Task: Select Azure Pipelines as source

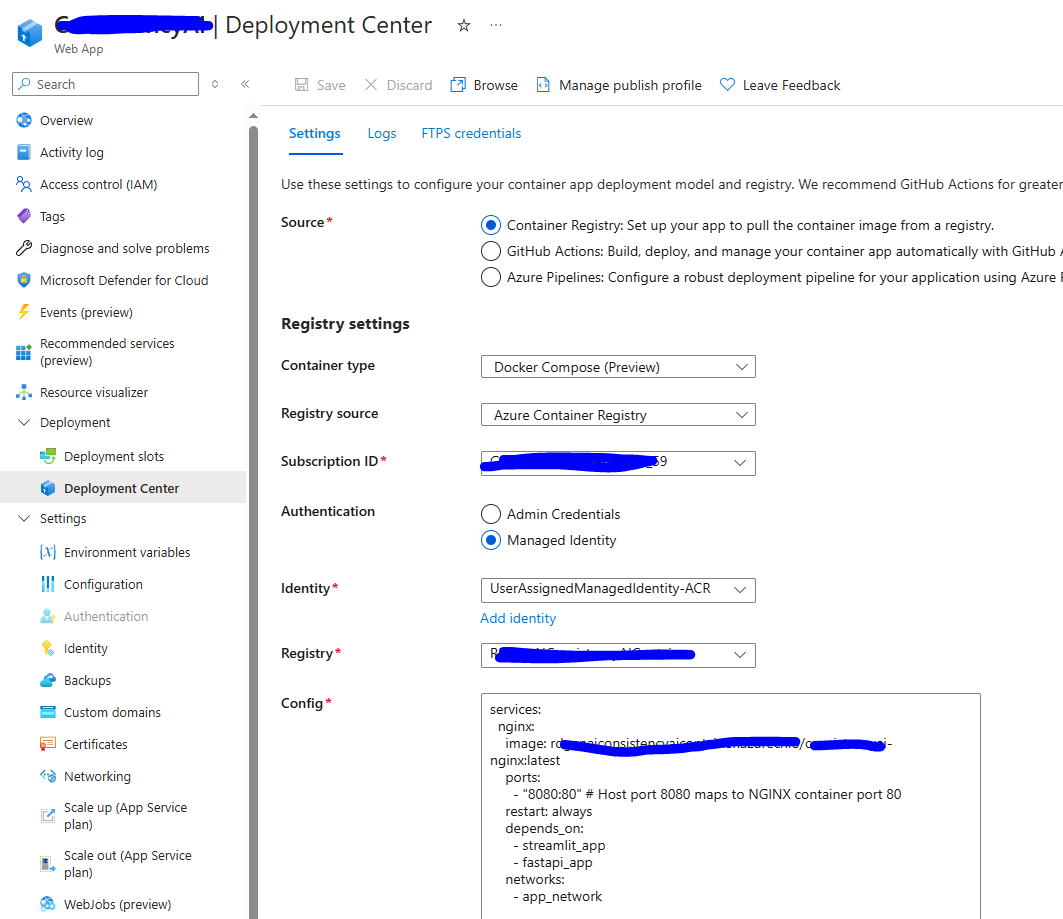Action: (490, 277)
